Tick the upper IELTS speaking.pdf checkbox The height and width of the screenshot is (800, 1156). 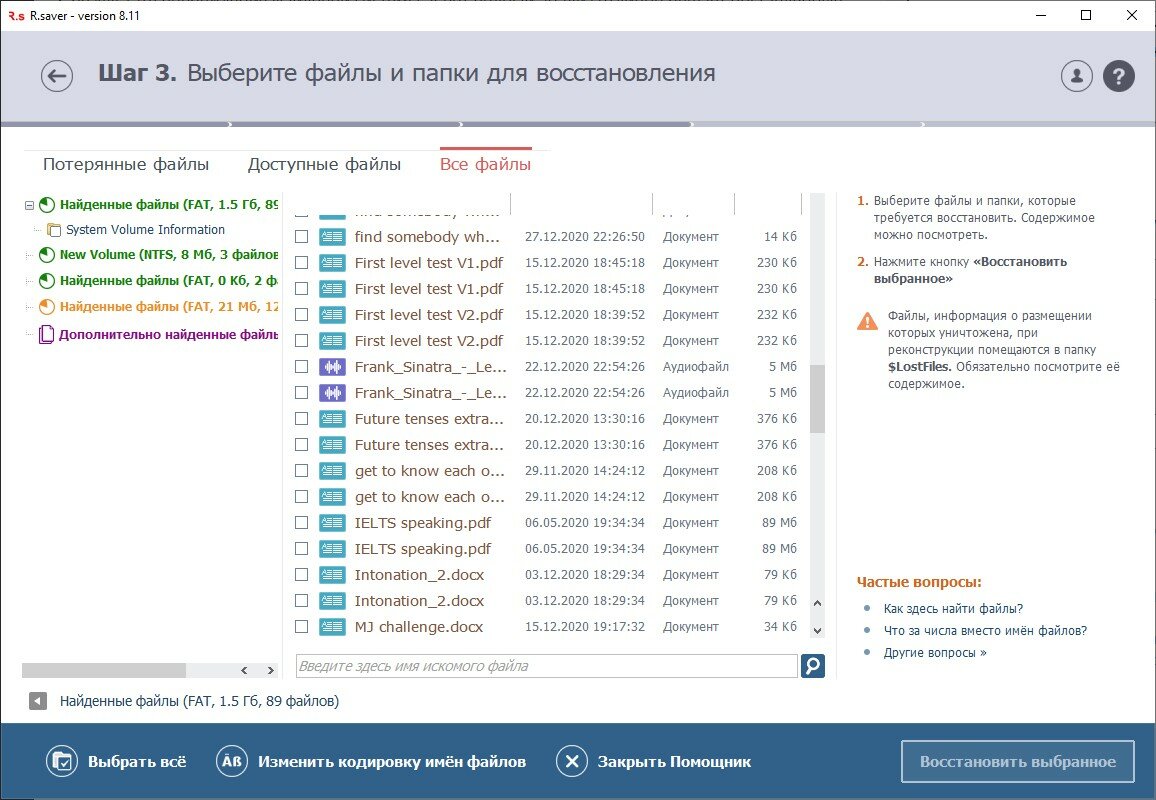click(302, 523)
